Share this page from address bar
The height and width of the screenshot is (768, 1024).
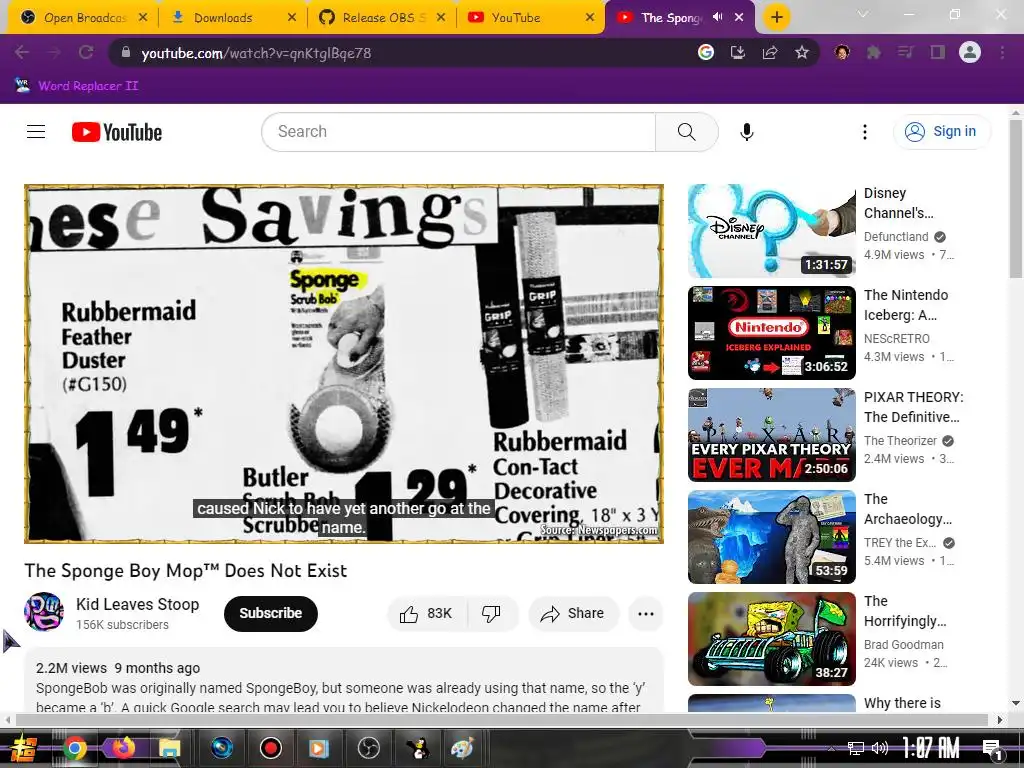click(x=770, y=53)
